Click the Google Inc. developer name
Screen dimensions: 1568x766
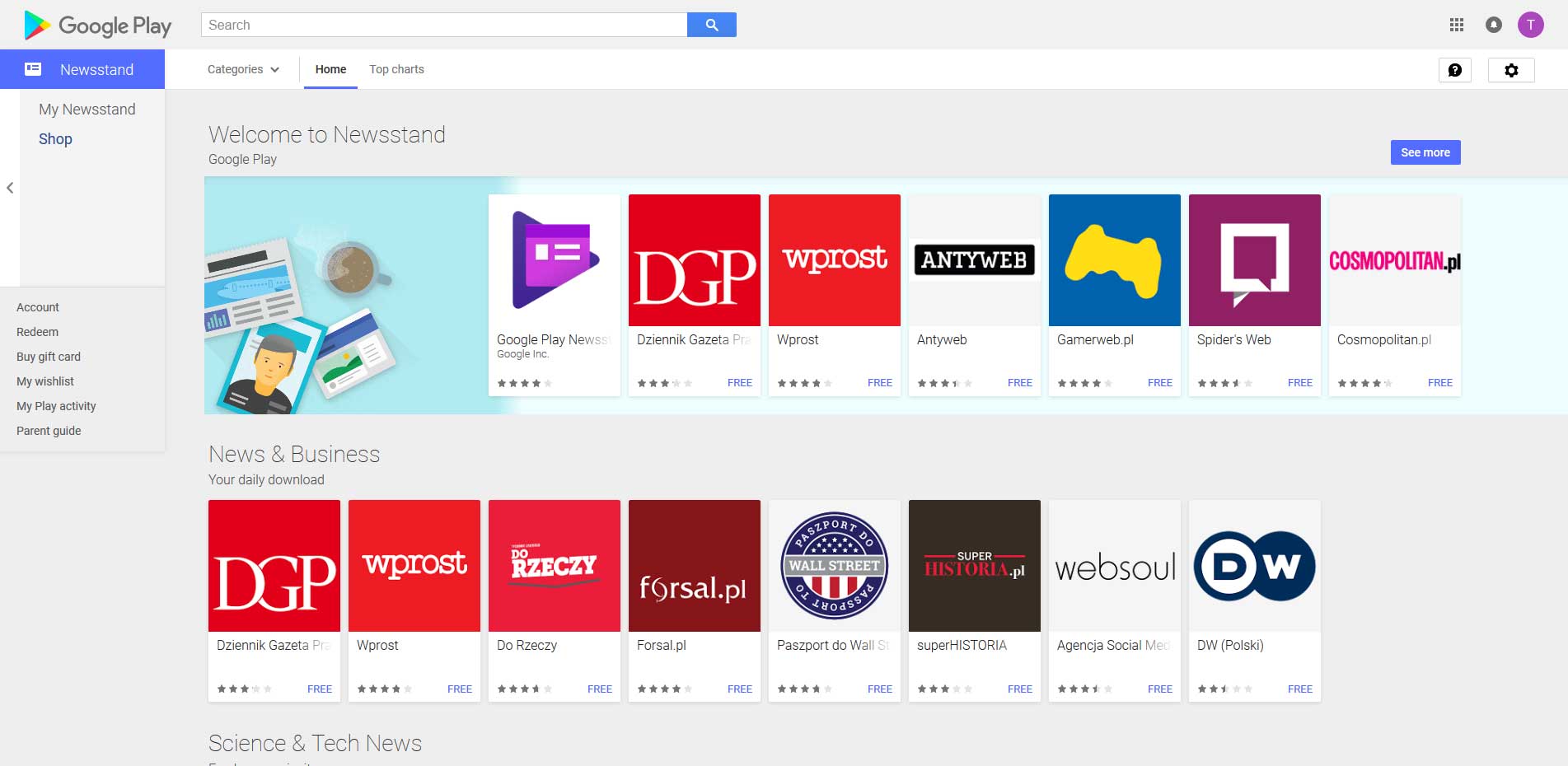(x=522, y=354)
